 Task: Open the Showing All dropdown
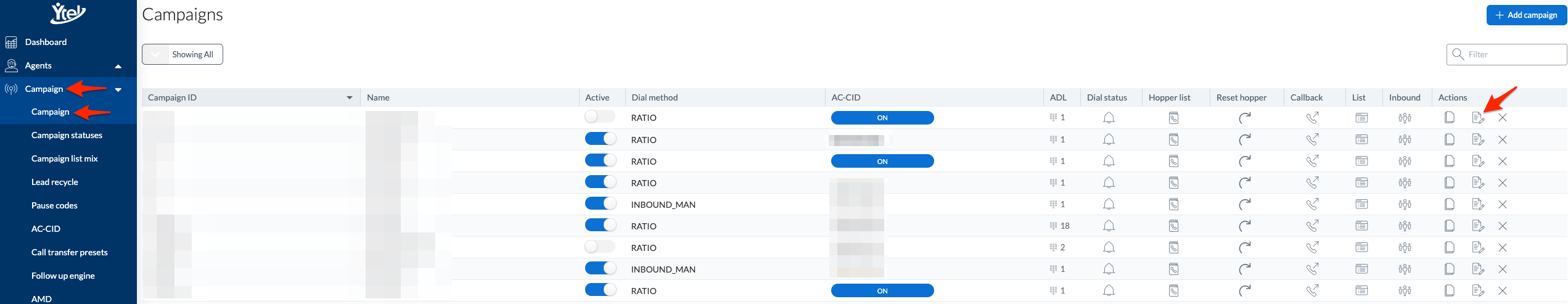(183, 54)
